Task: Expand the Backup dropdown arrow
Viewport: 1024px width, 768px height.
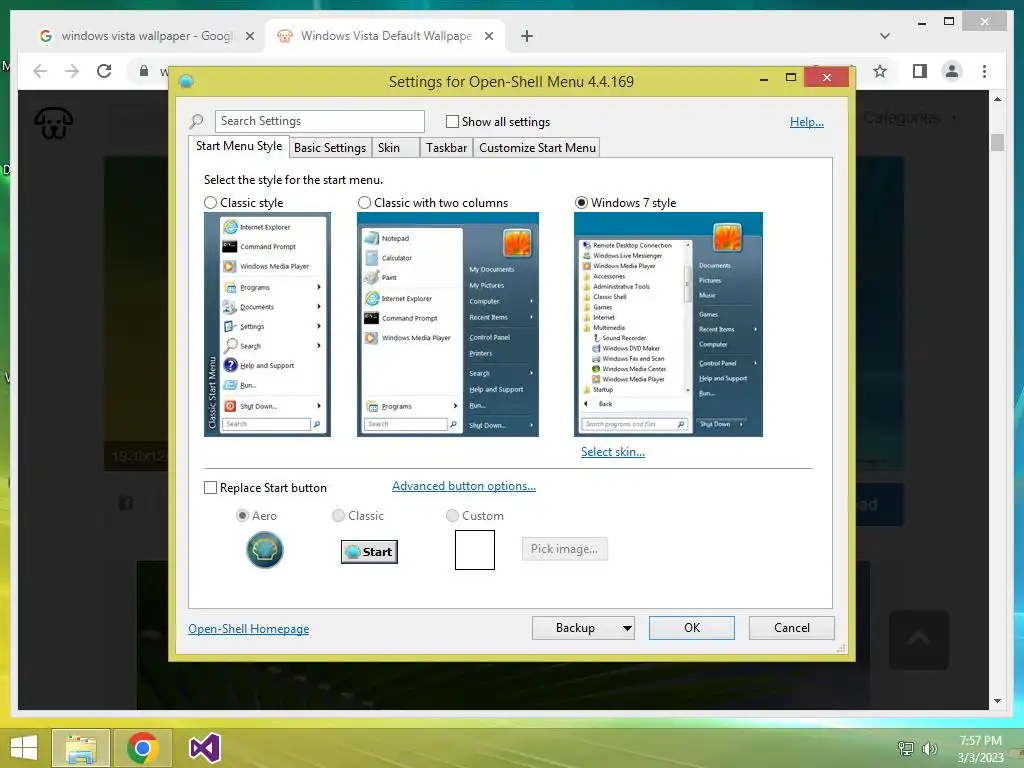Action: tap(626, 628)
